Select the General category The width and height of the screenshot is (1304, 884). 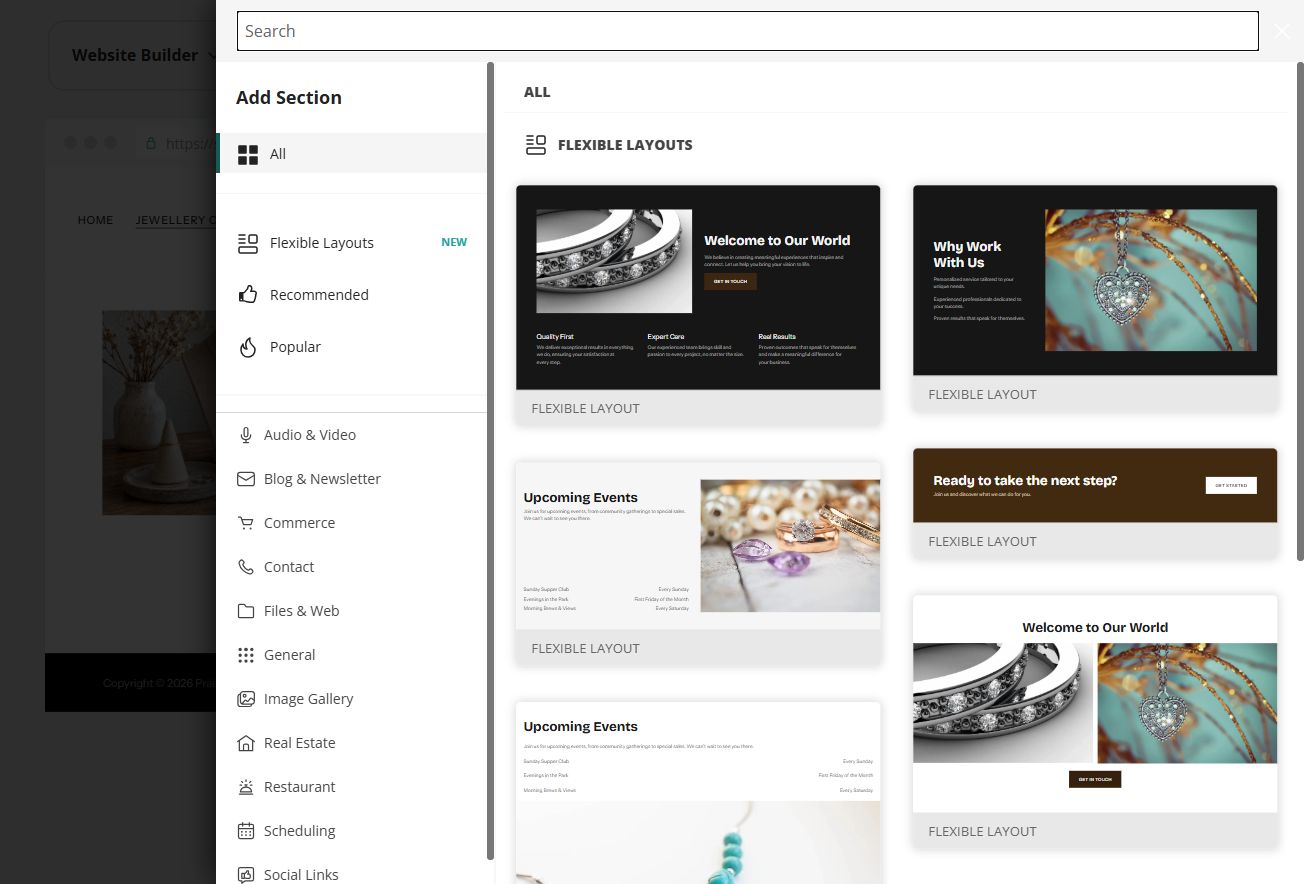click(352, 655)
